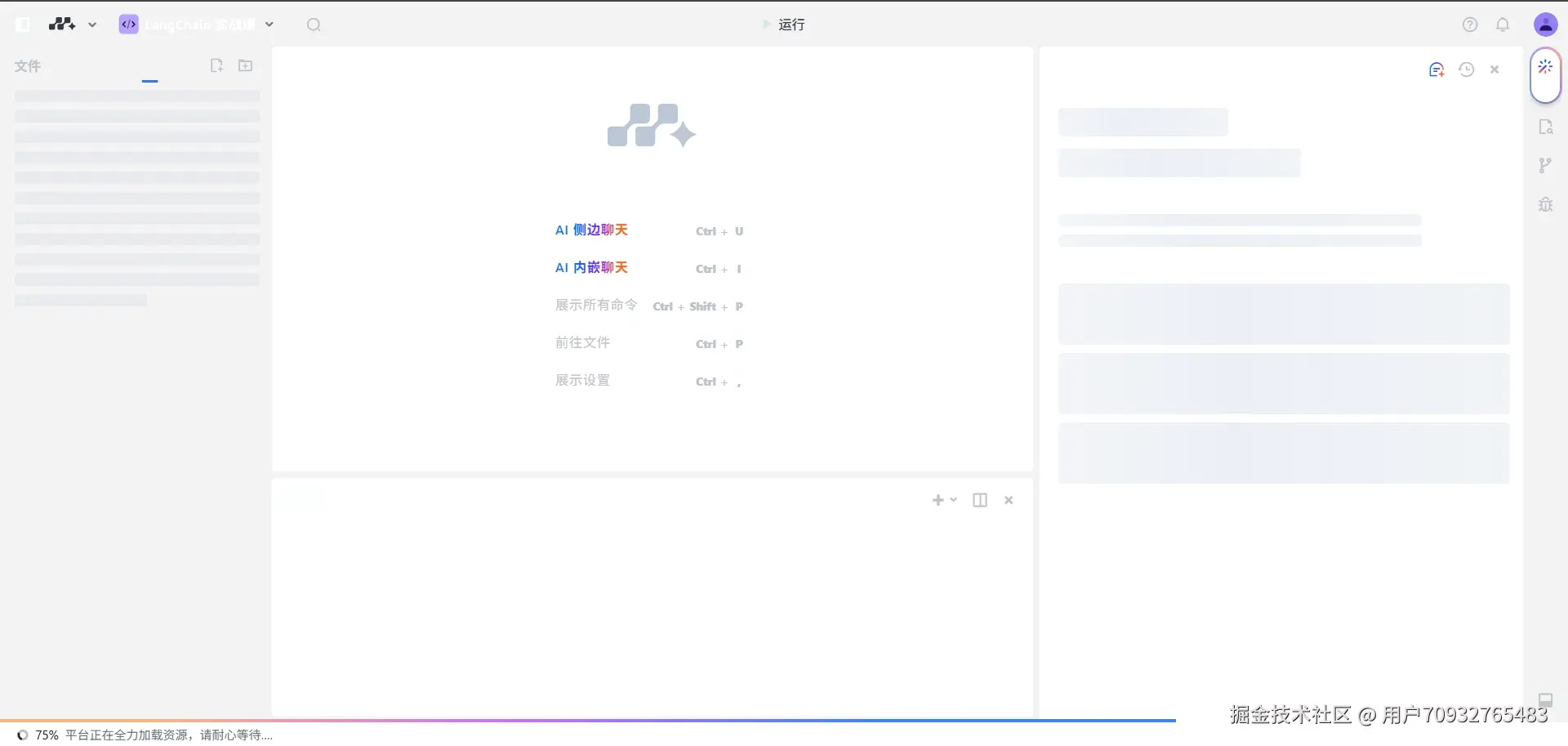Open global search via magnifier icon
This screenshot has height=746, width=1568.
(313, 25)
